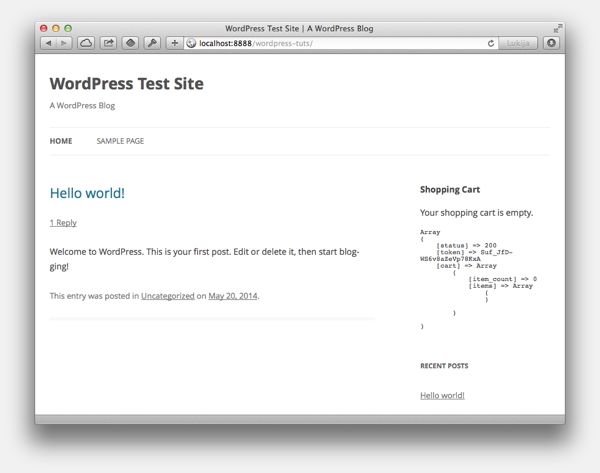Click the layered extension toolbar icon
600x473 pixels.
pos(130,43)
